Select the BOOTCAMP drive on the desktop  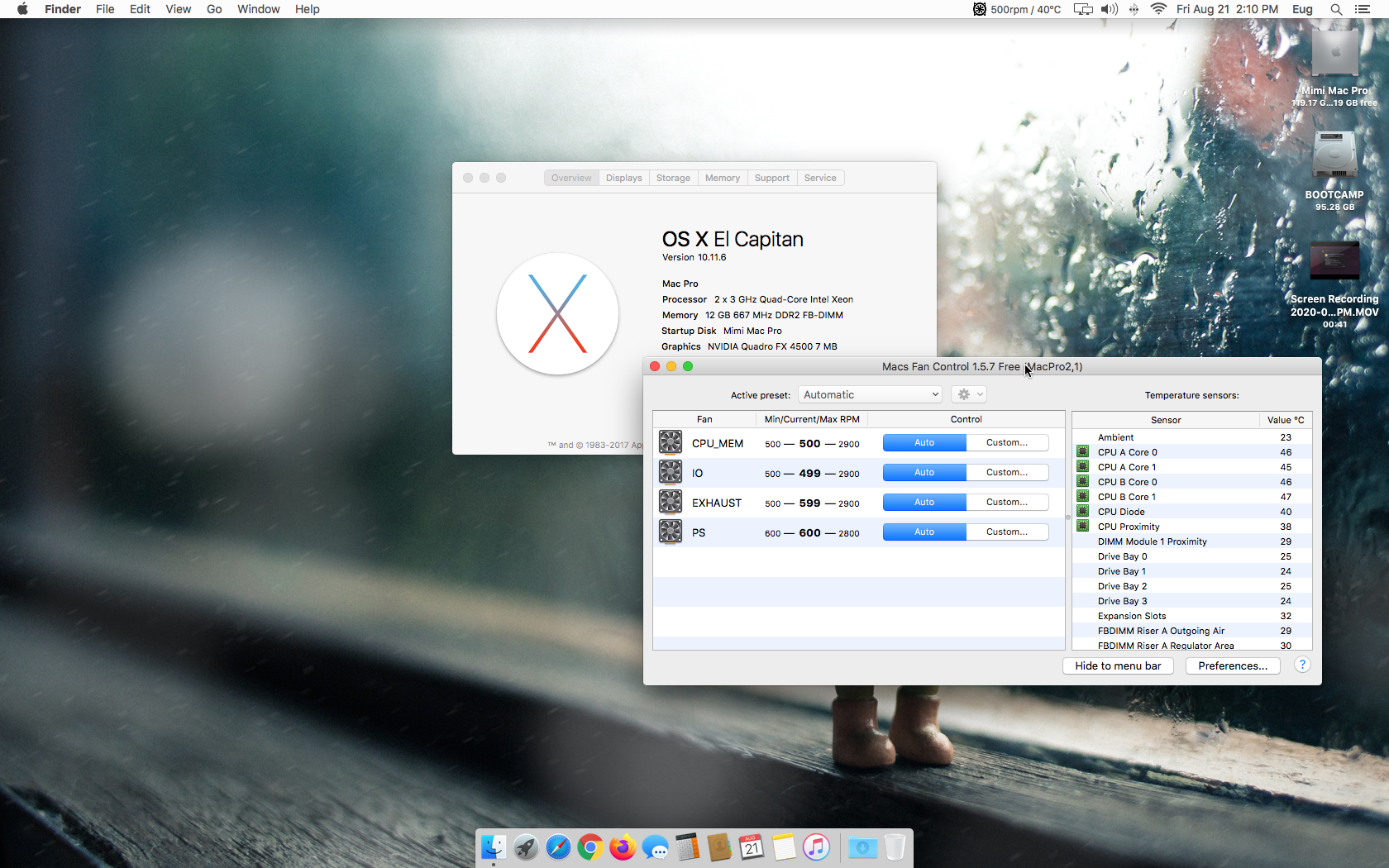[1334, 171]
